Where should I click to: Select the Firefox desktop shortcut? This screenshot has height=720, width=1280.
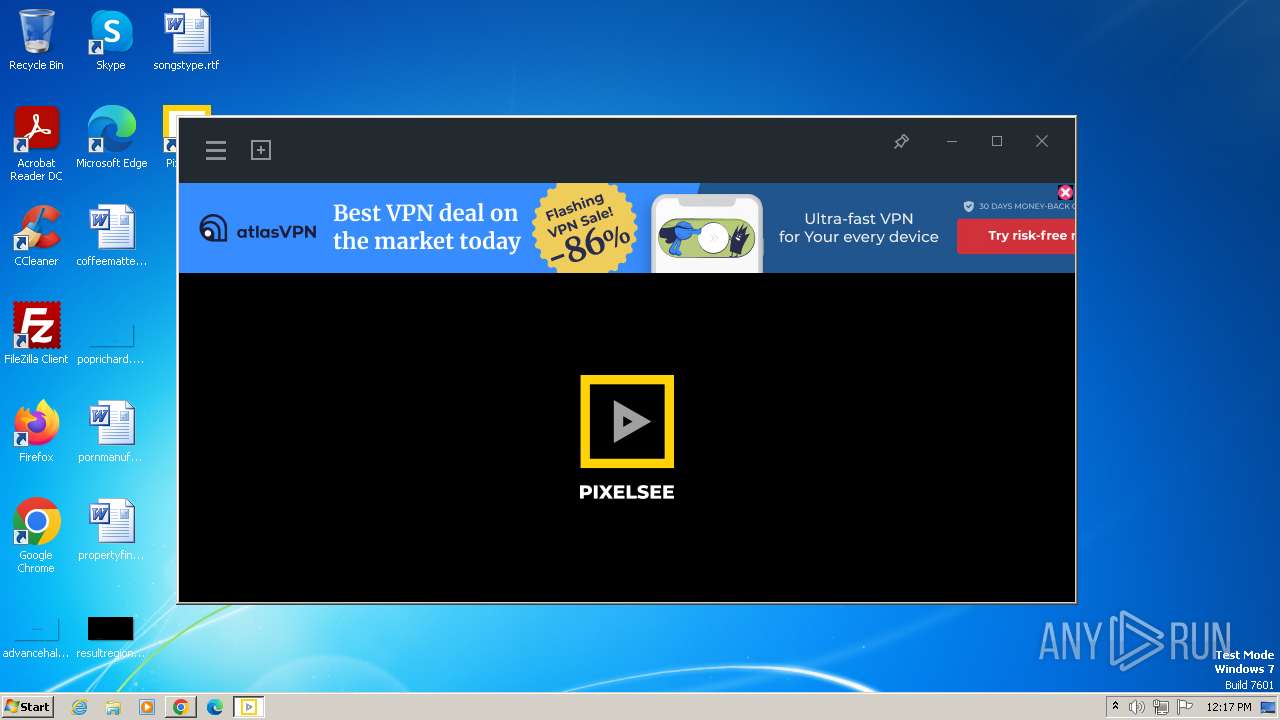click(36, 432)
